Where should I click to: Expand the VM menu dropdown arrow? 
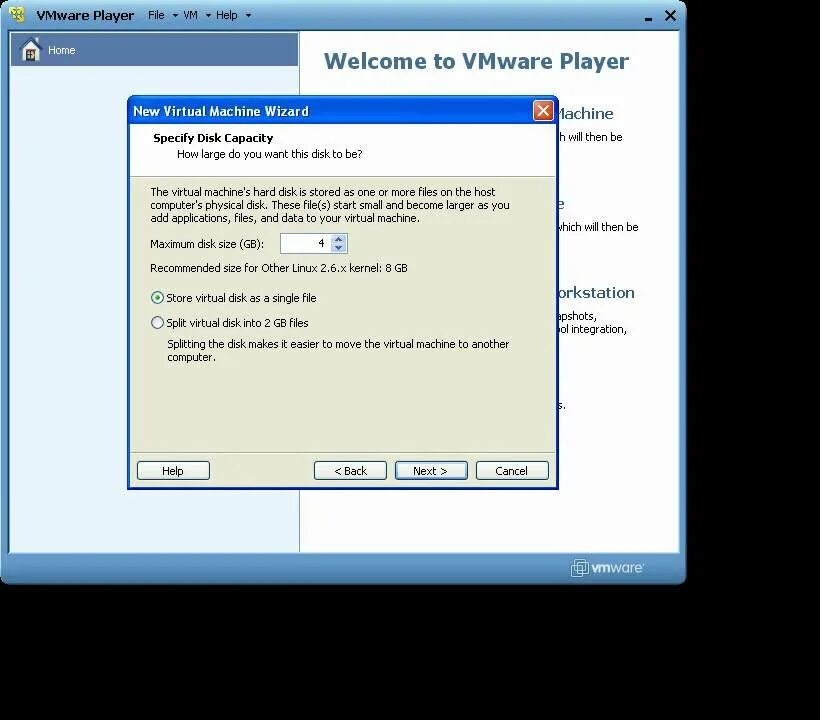[x=208, y=16]
